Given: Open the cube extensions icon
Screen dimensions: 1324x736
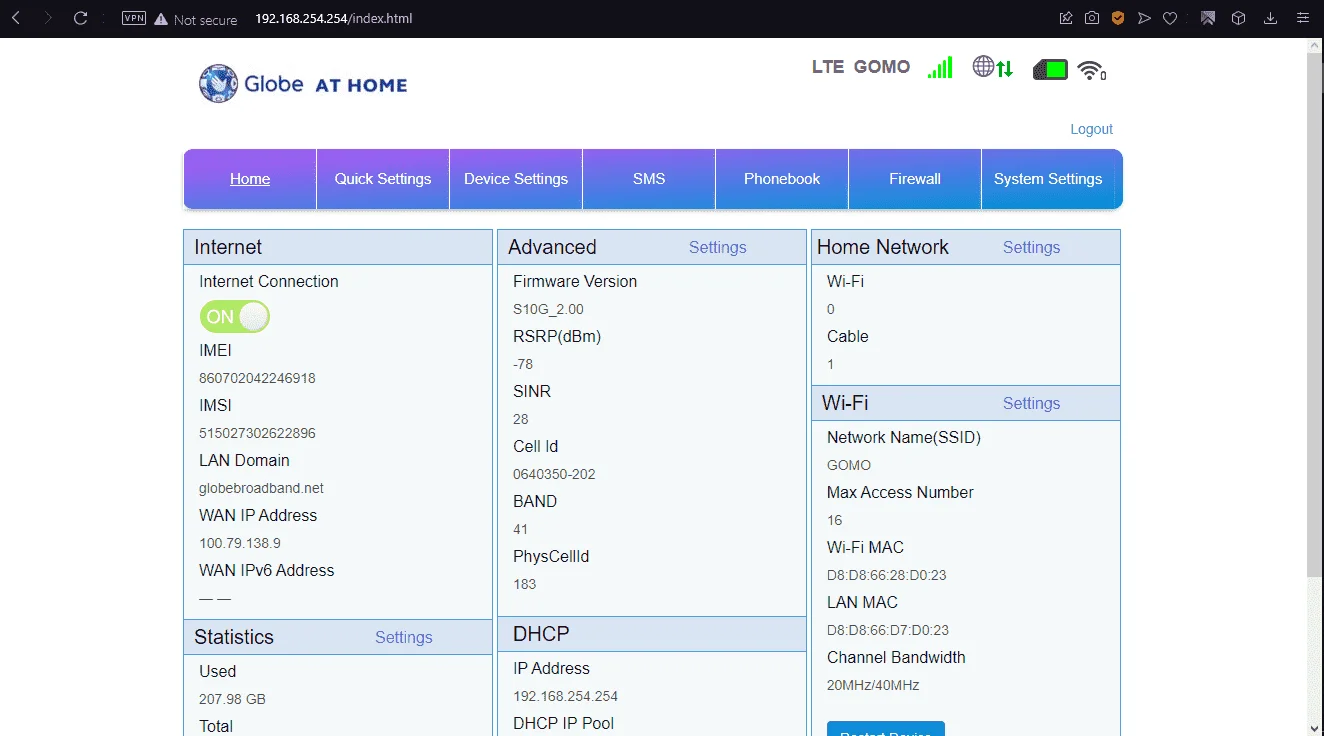Looking at the screenshot, I should (x=1238, y=18).
